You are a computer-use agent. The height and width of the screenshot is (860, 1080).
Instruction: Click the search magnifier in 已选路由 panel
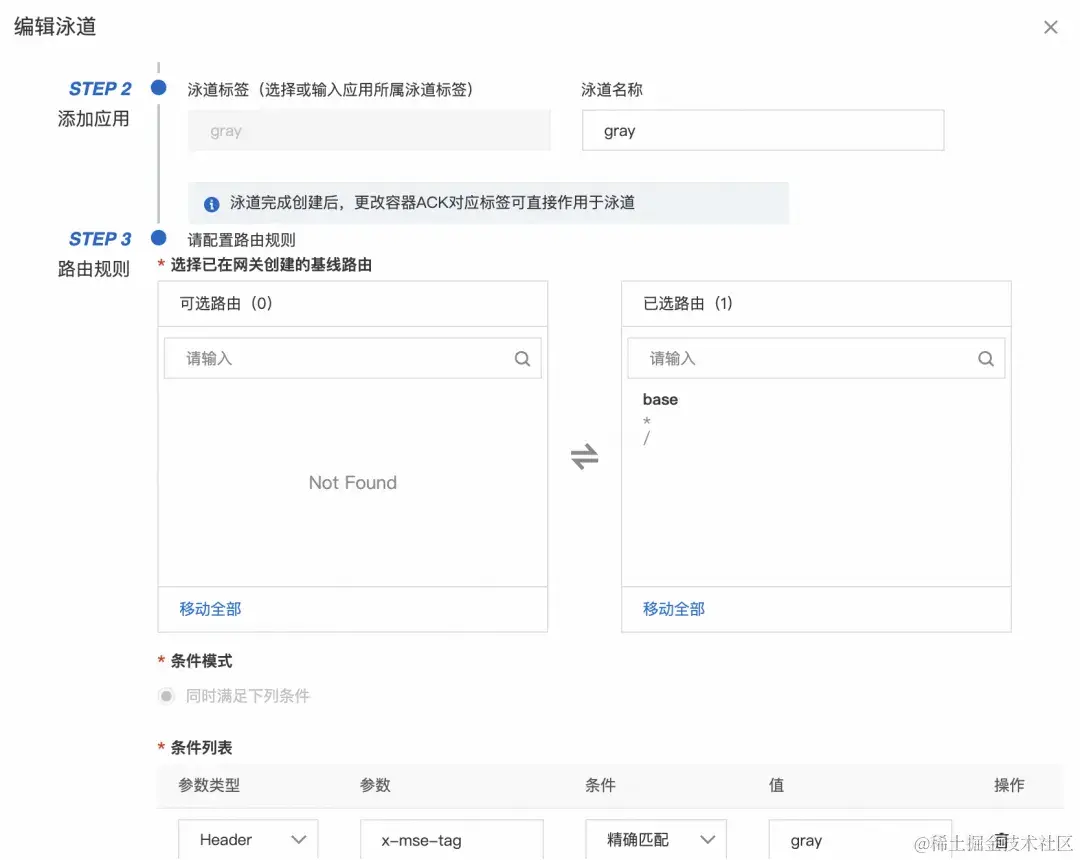(986, 358)
